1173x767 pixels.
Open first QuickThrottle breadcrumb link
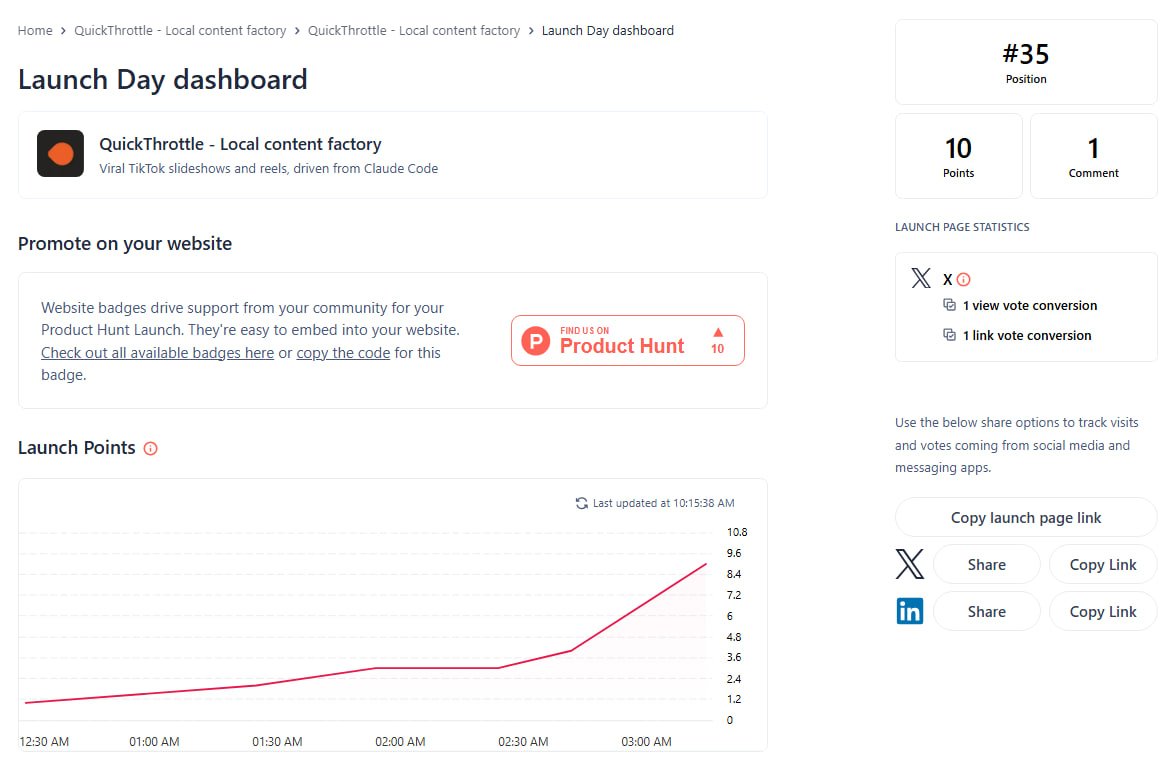tap(180, 31)
